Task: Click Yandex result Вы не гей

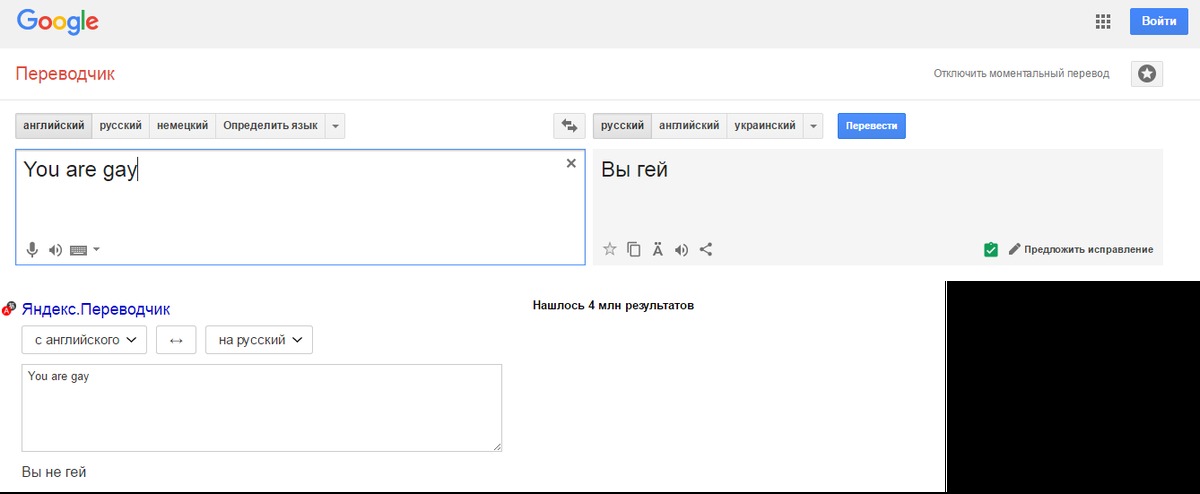Action: coord(54,471)
